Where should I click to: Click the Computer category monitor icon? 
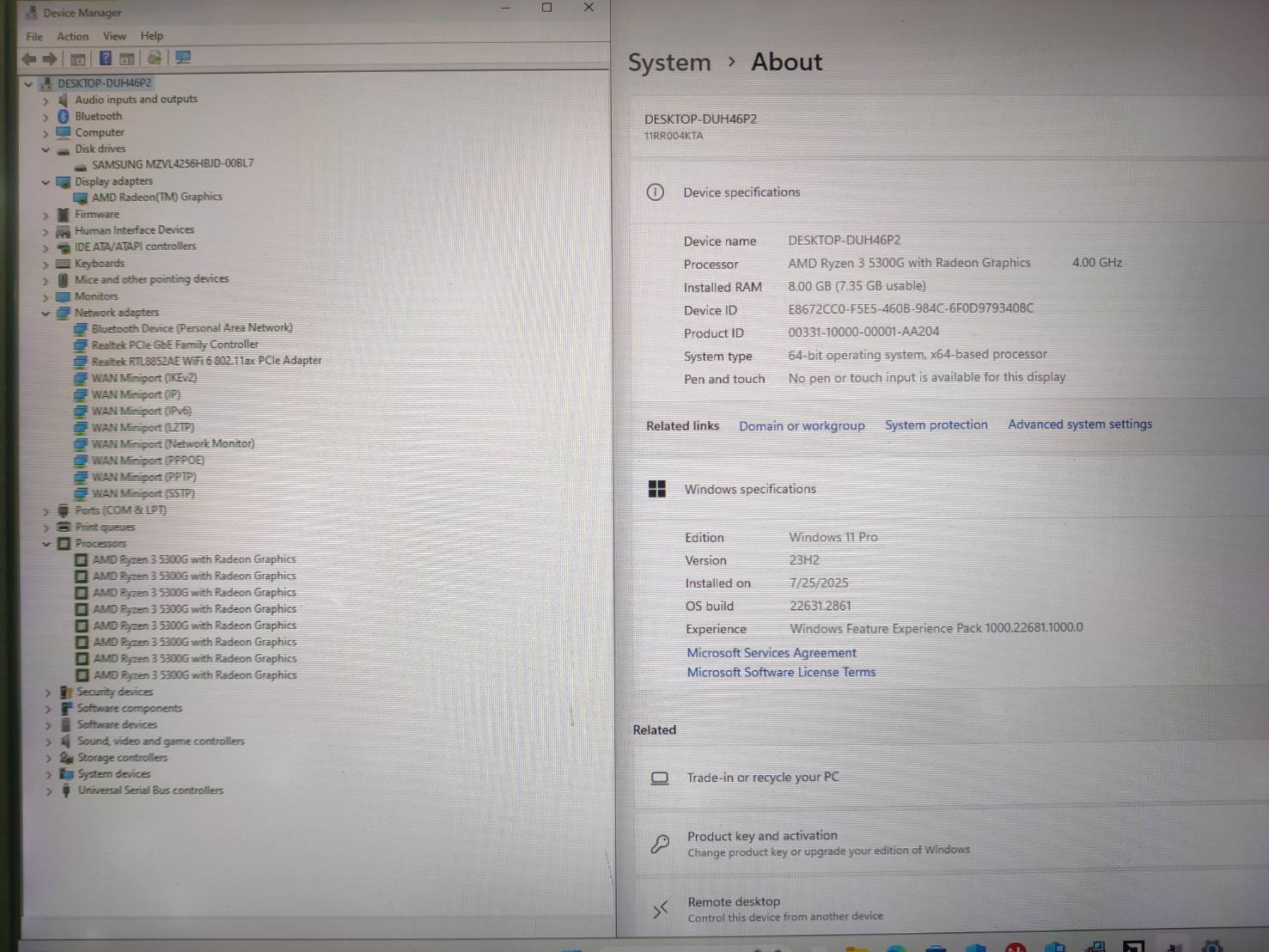pos(63,132)
